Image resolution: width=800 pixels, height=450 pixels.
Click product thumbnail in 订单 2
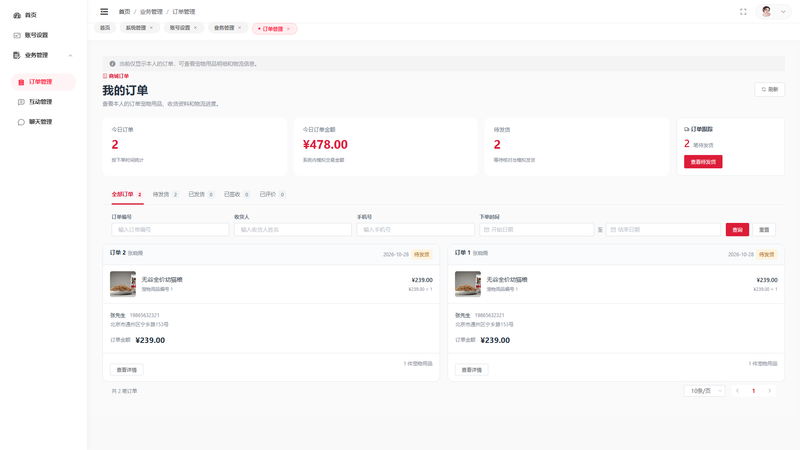click(123, 284)
